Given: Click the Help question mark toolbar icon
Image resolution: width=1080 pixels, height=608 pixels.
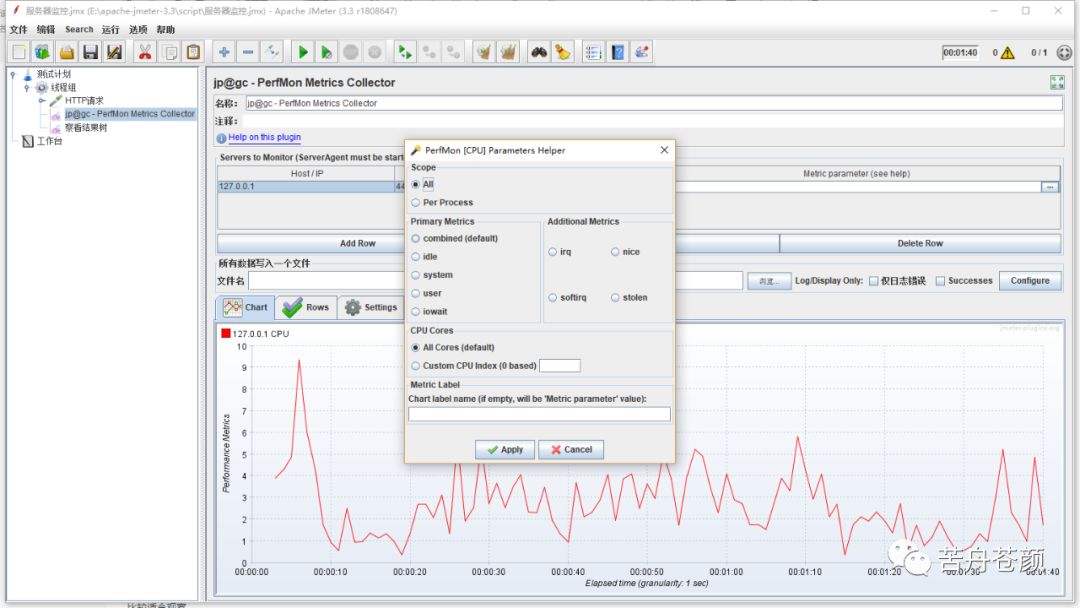Looking at the screenshot, I should (618, 52).
